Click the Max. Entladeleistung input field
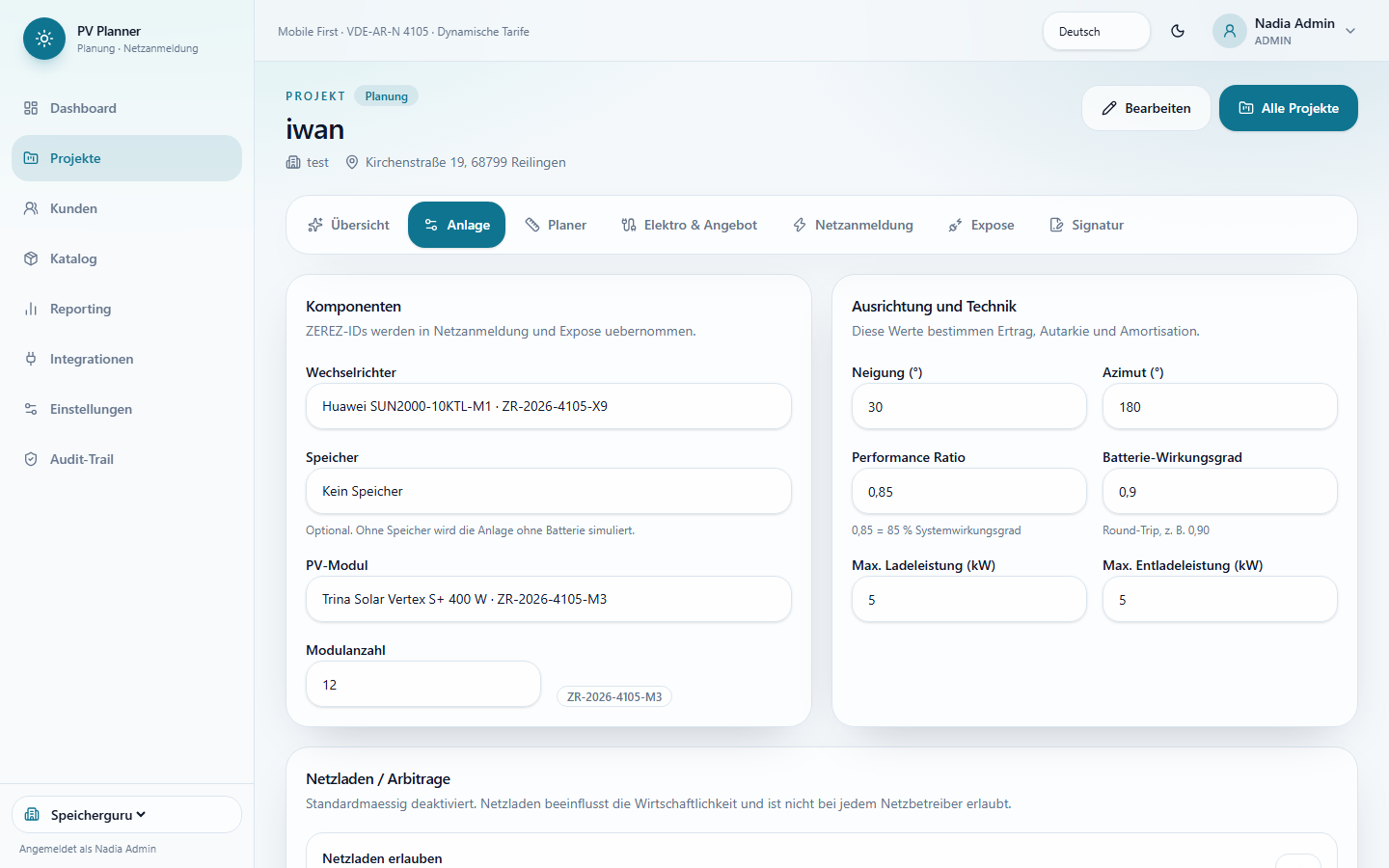The height and width of the screenshot is (868, 1389). coord(1220,599)
